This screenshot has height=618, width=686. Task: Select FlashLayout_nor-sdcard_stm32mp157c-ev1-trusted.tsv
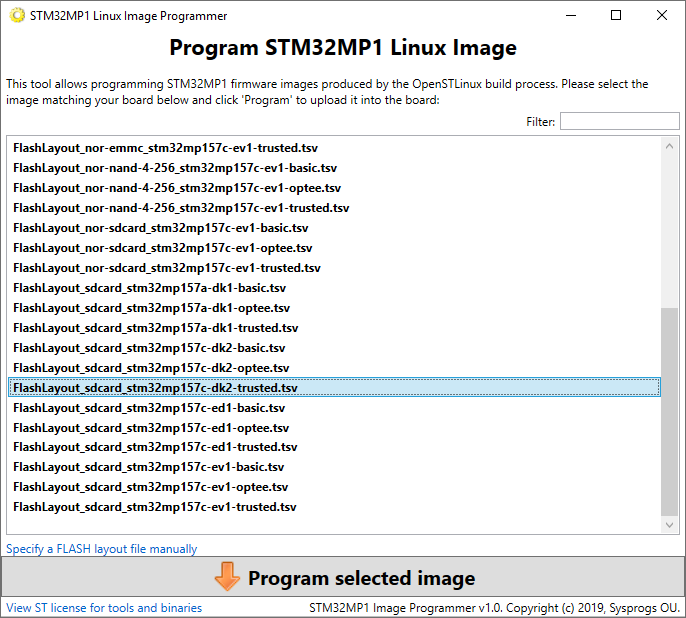click(335, 268)
